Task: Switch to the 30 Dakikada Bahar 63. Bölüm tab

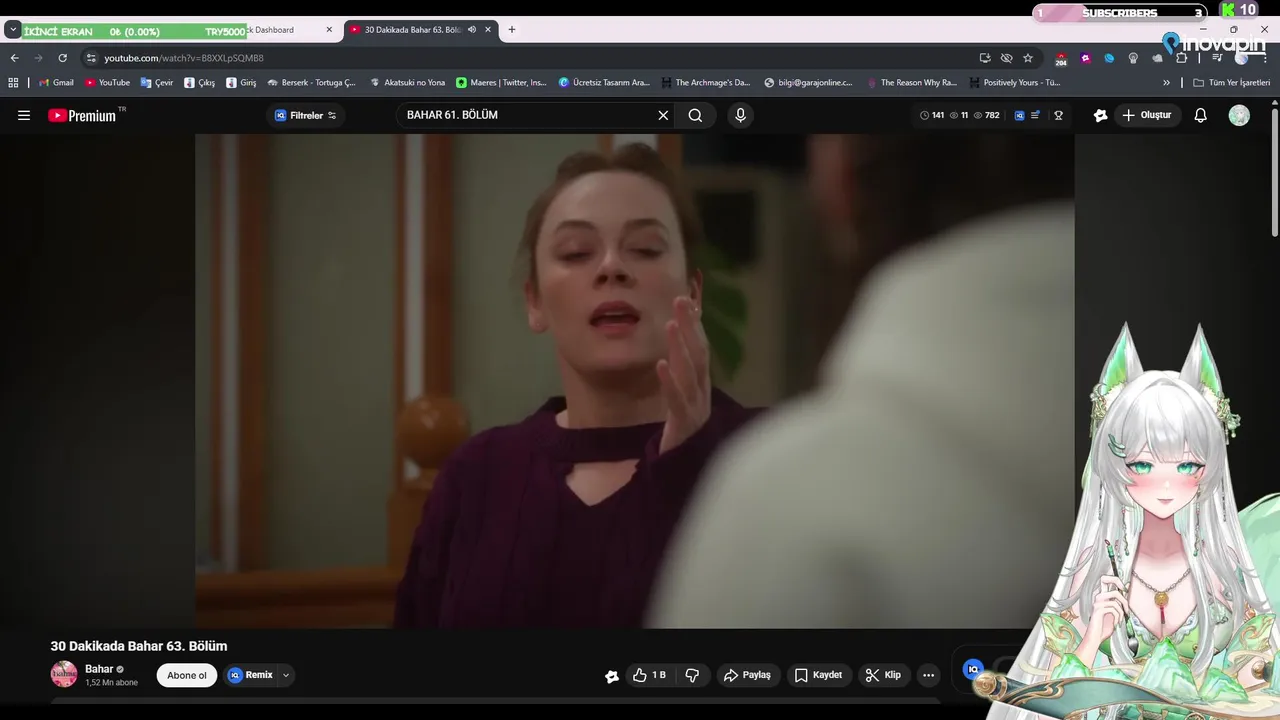Action: pyautogui.click(x=420, y=30)
